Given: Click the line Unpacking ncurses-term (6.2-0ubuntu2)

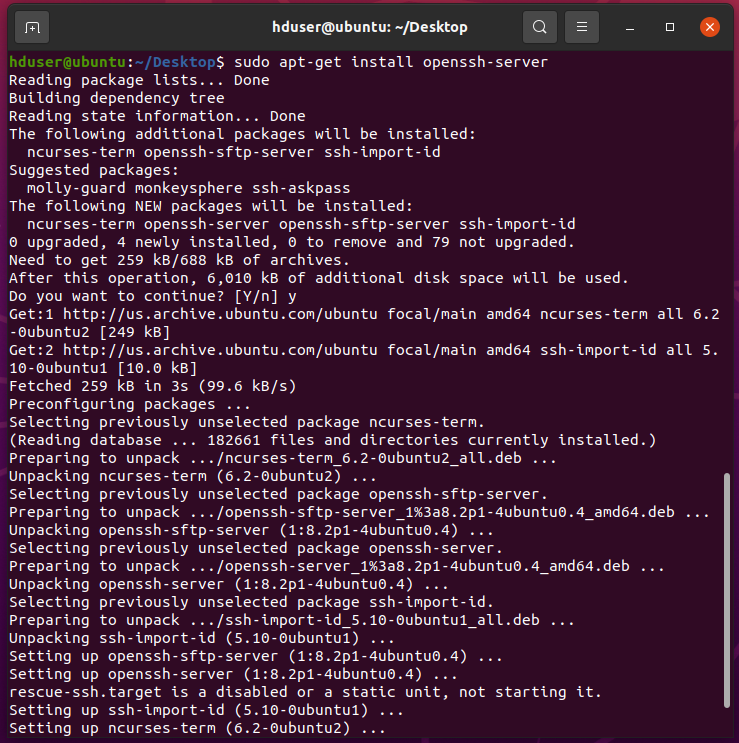Looking at the screenshot, I should click(x=193, y=476).
